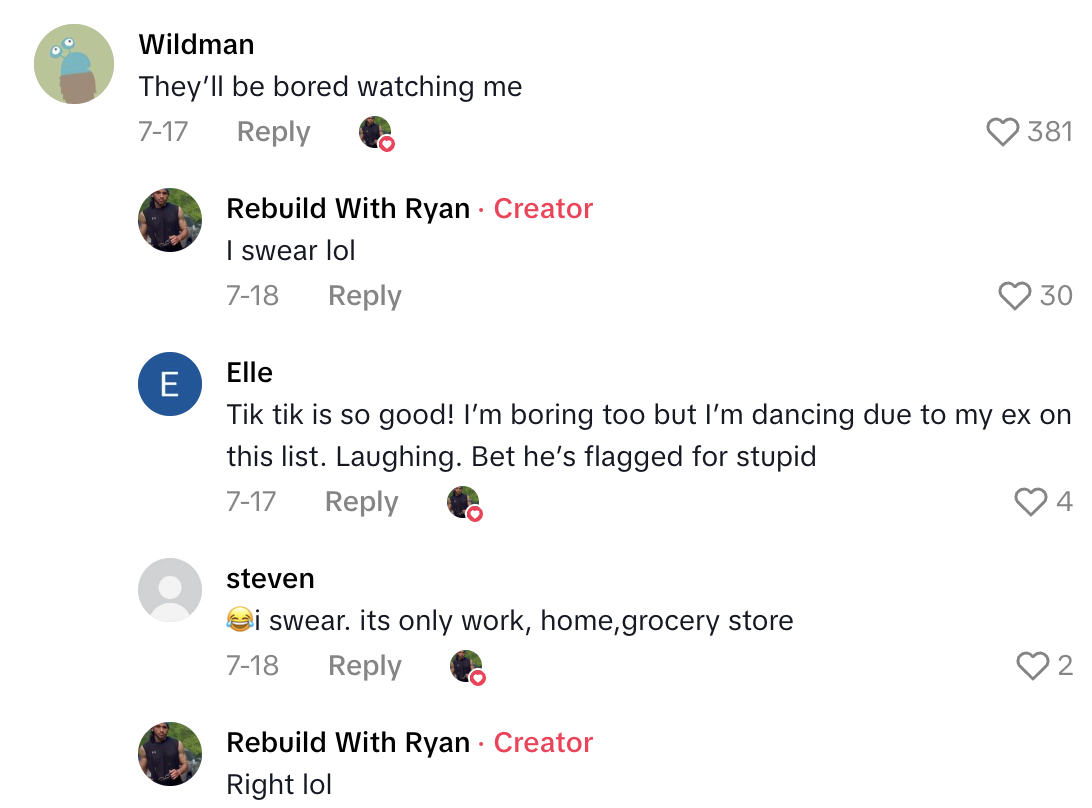The image size is (1092, 808).
Task: Reply to steven's comment
Action: point(364,666)
